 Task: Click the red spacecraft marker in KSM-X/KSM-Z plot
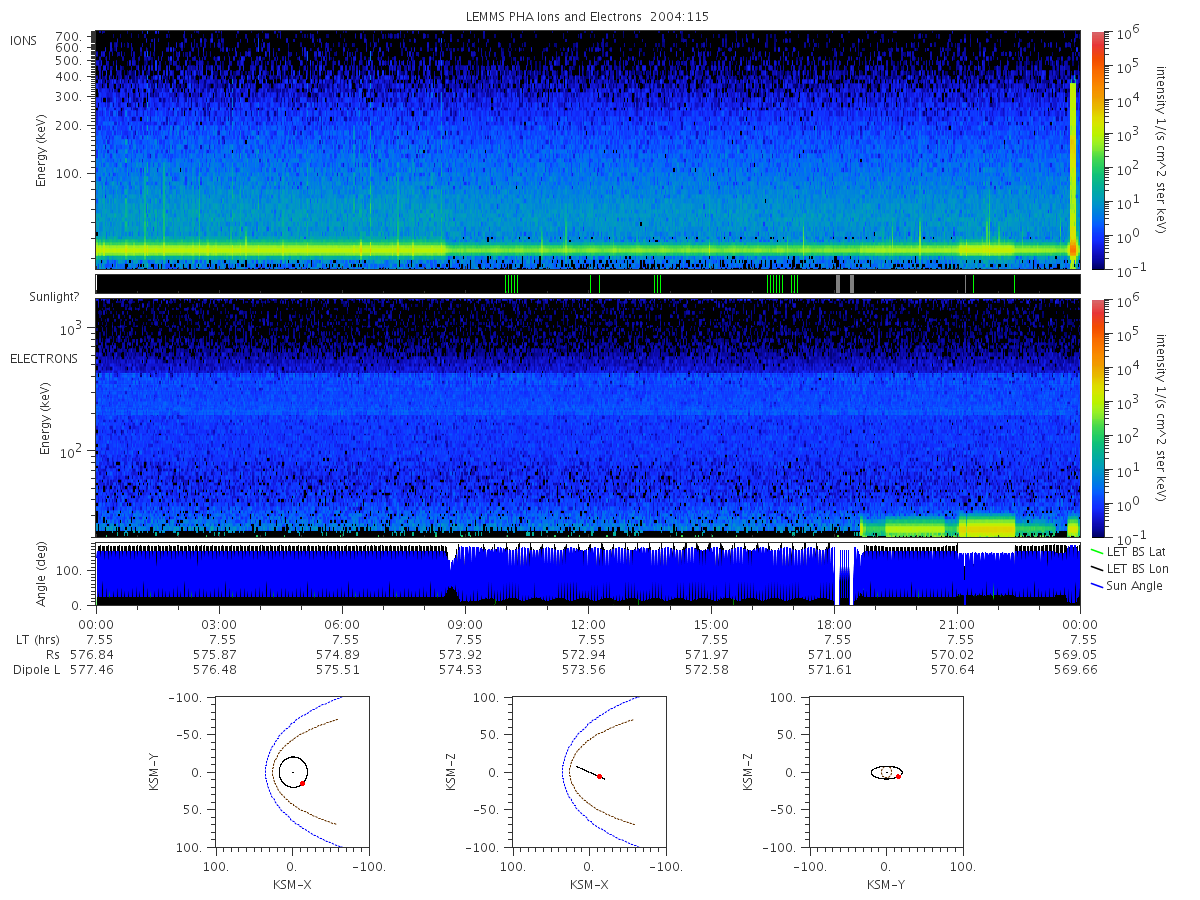click(599, 776)
